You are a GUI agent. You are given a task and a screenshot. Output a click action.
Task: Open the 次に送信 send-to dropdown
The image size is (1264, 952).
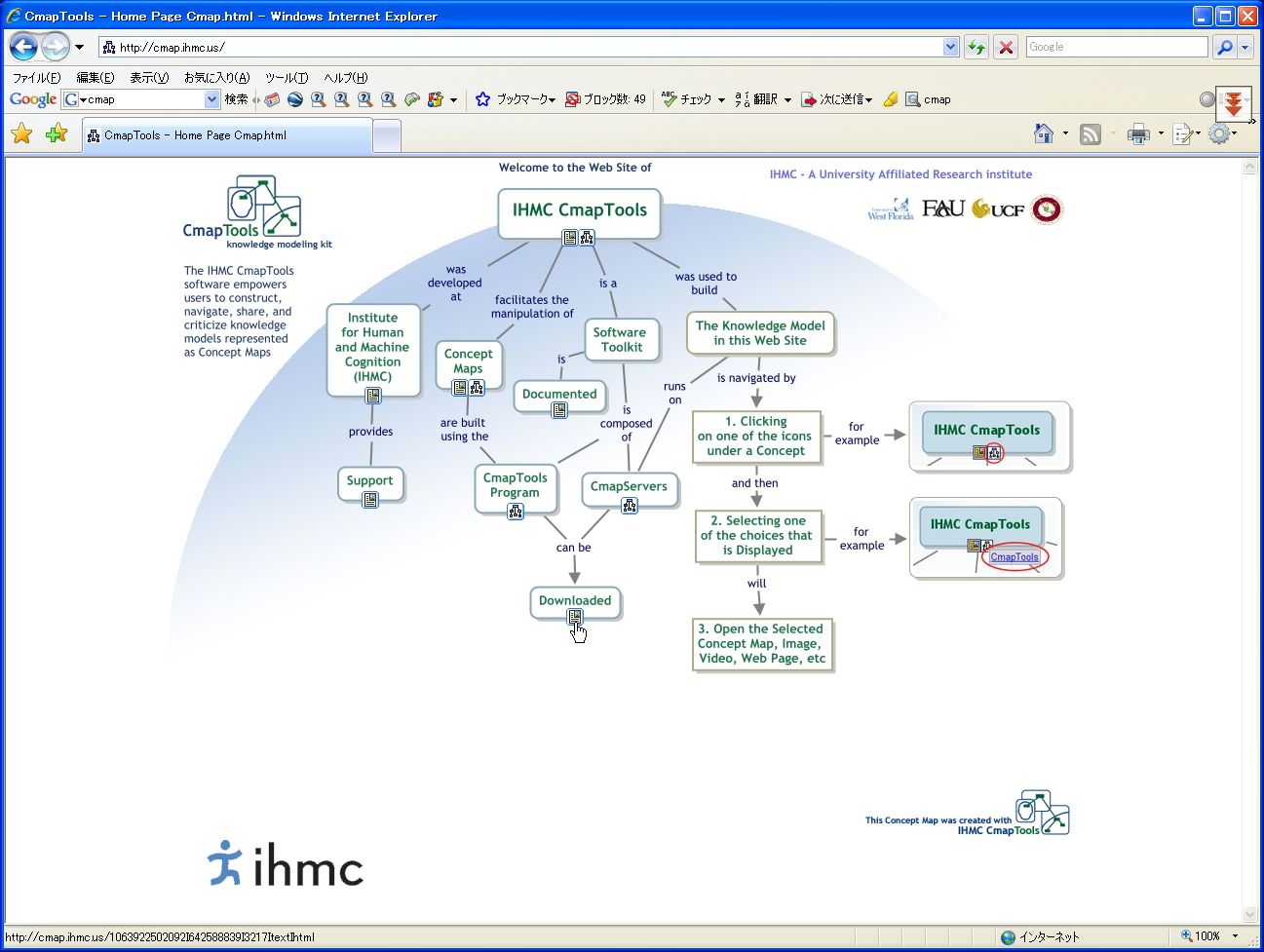tap(836, 99)
